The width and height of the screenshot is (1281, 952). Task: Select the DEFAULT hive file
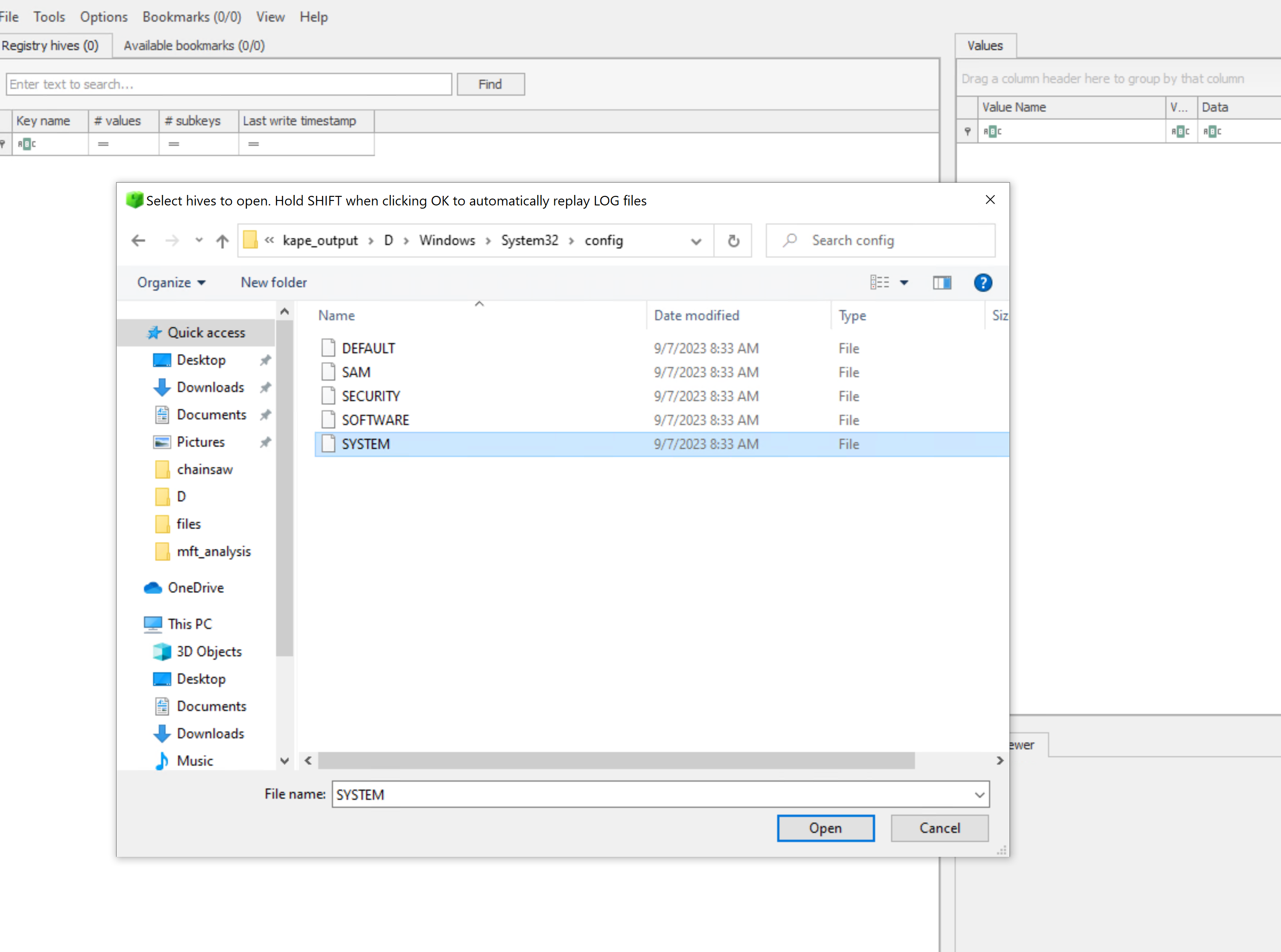coord(368,348)
